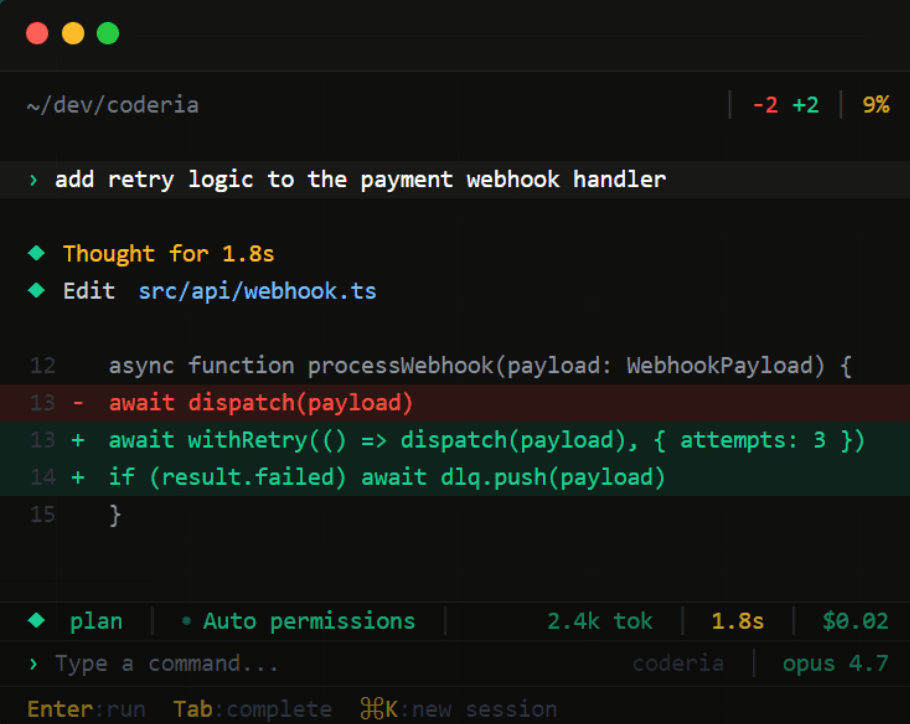Click the 9% context usage indicator
The image size is (910, 724).
(876, 105)
